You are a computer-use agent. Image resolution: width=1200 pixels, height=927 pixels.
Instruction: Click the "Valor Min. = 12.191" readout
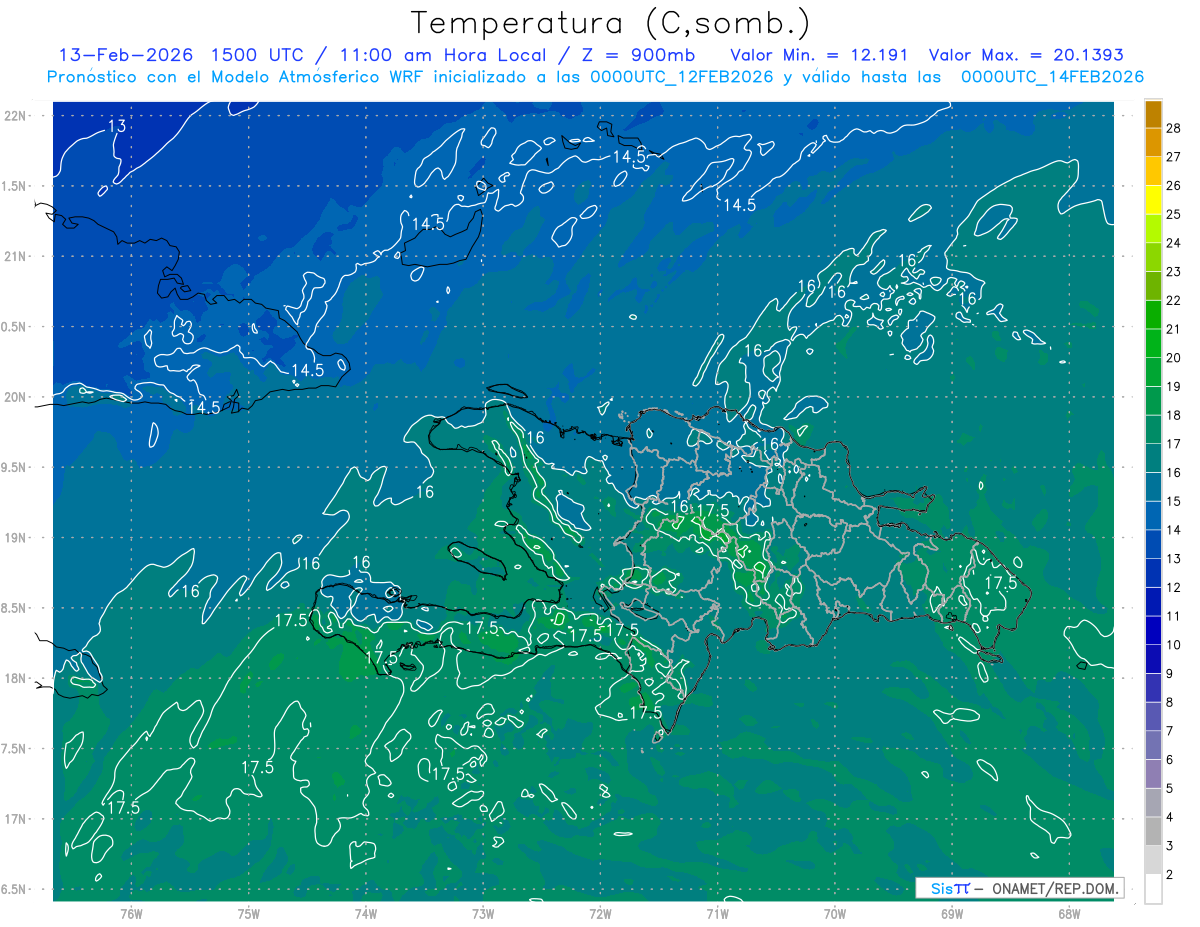(821, 55)
